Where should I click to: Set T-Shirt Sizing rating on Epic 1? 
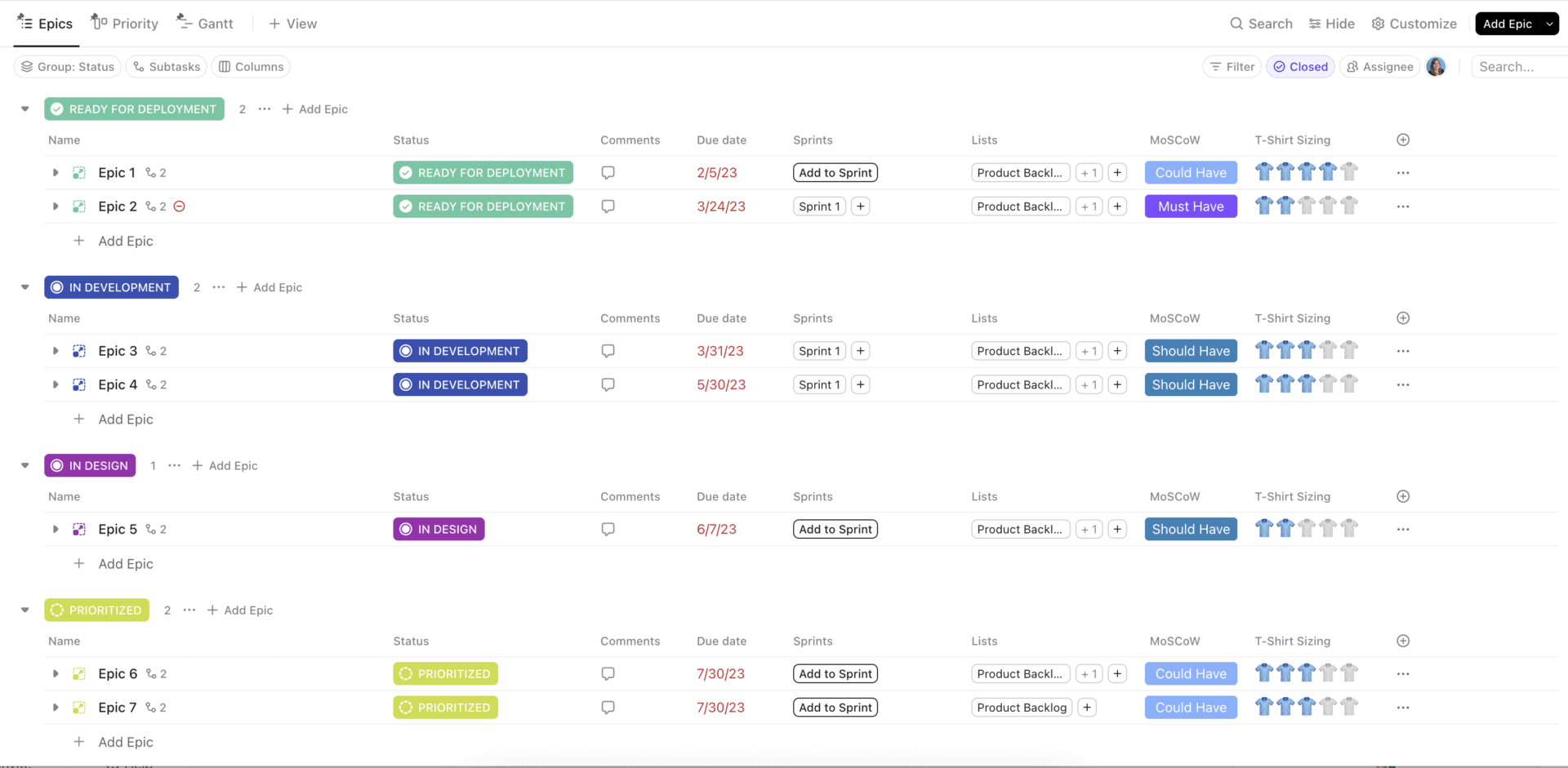point(1306,172)
